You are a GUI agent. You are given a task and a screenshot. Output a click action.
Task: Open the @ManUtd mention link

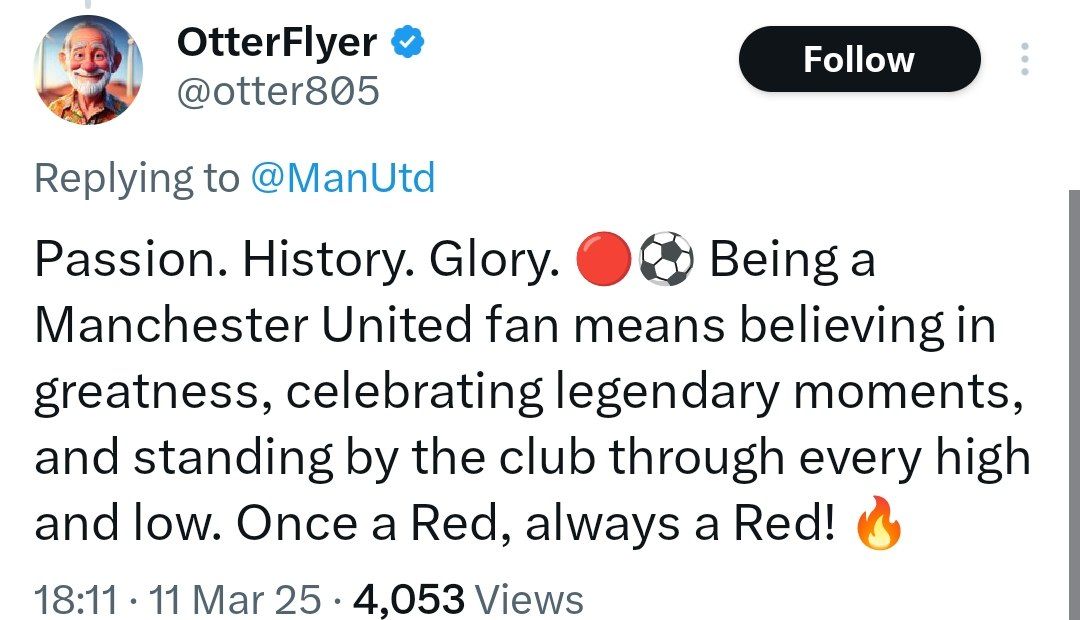[x=342, y=178]
